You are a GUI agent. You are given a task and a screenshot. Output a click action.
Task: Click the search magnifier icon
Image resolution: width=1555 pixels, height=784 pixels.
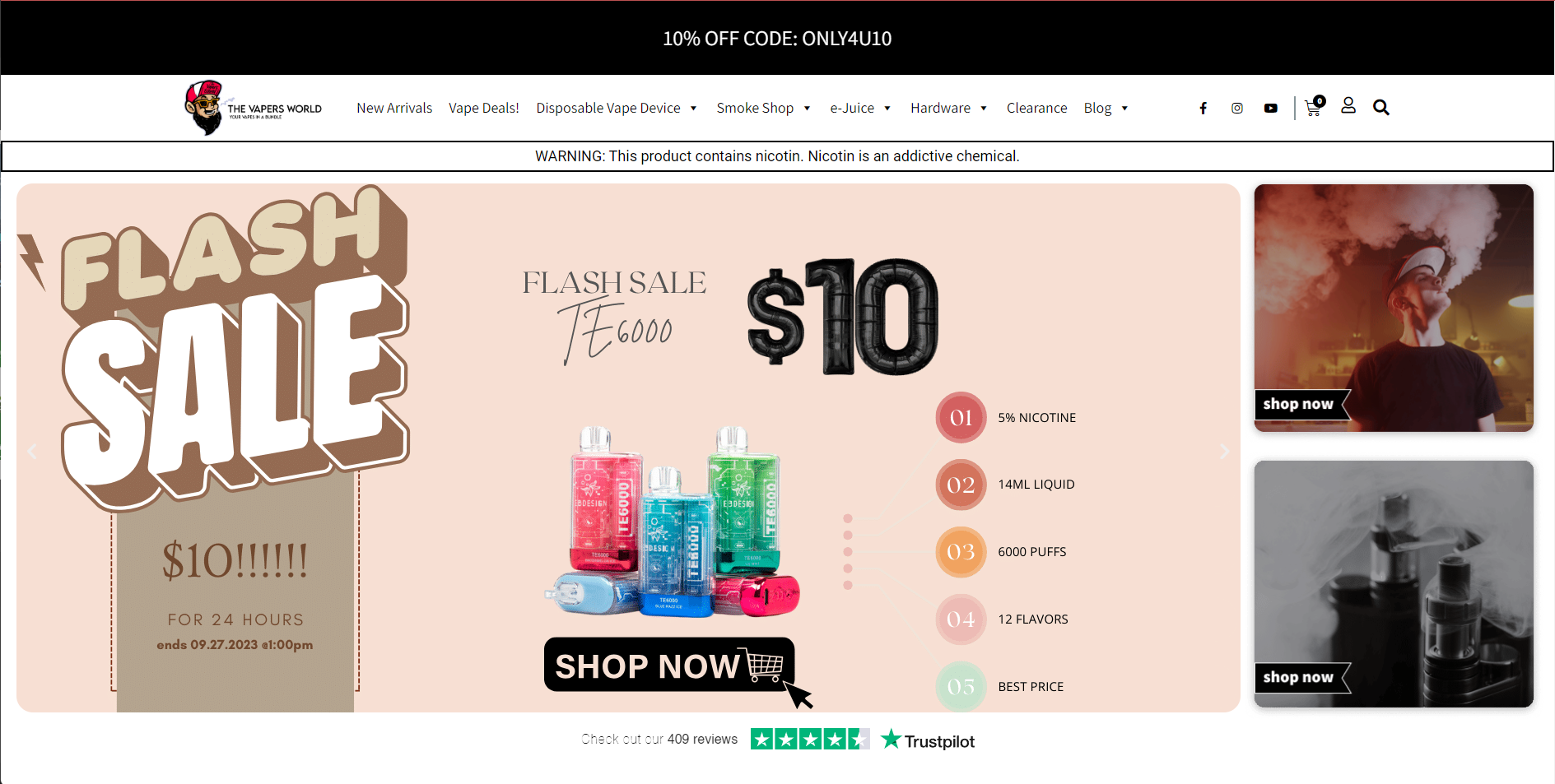[x=1381, y=107]
